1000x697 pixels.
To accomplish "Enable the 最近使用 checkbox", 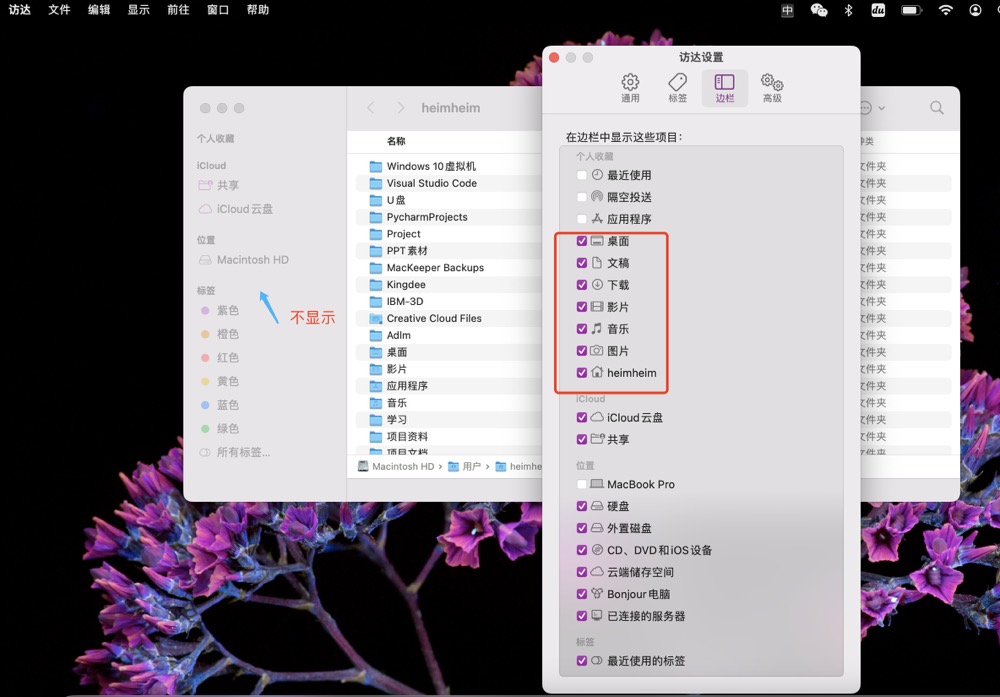I will [x=582, y=175].
